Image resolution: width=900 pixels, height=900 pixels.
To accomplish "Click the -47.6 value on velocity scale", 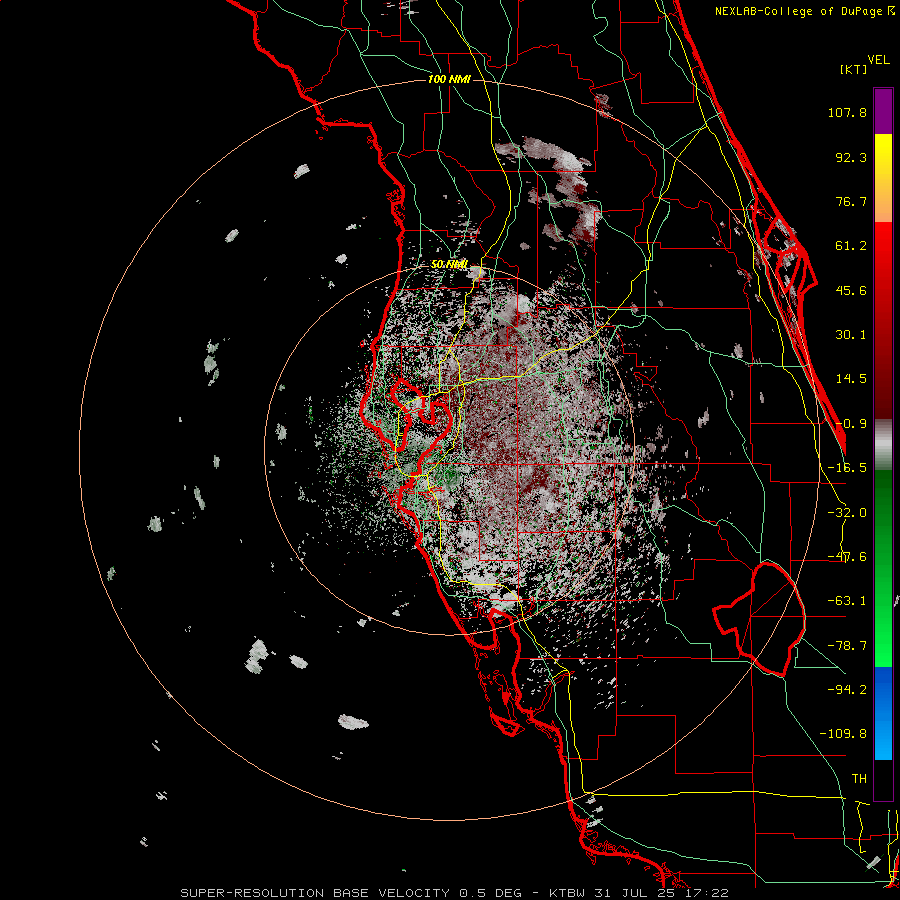I will pos(847,557).
